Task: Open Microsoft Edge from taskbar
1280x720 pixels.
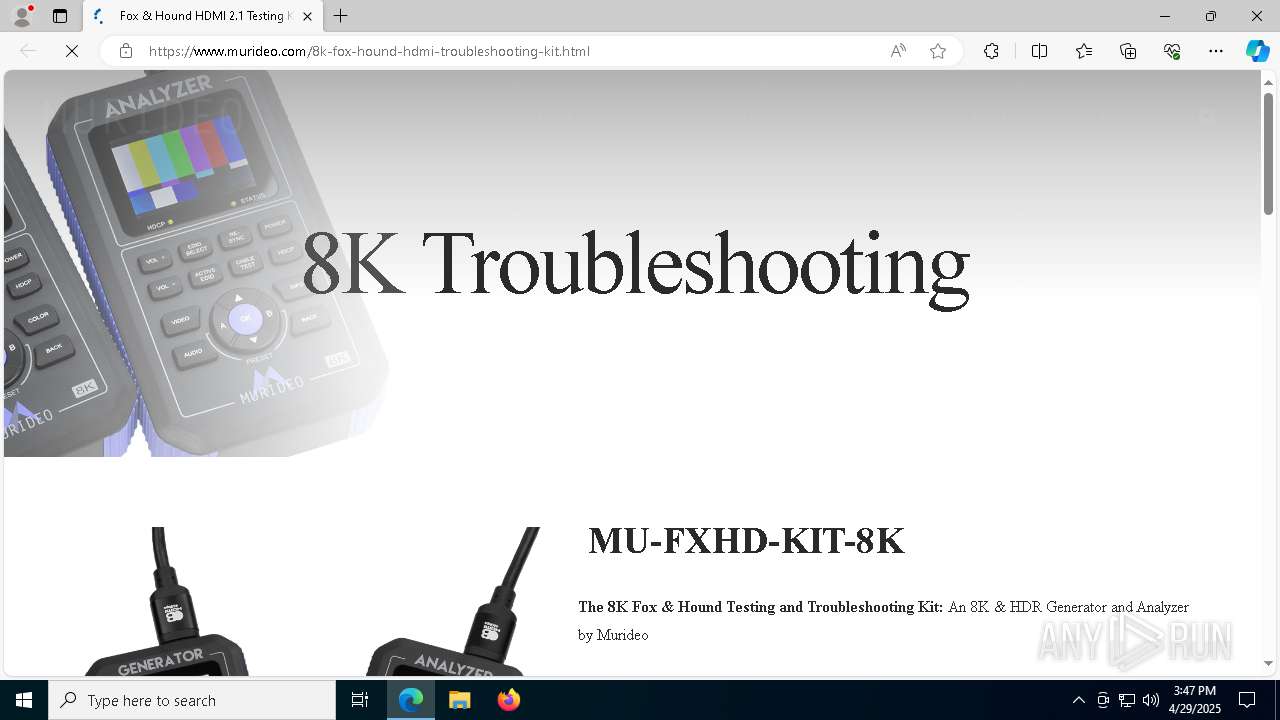Action: (411, 700)
